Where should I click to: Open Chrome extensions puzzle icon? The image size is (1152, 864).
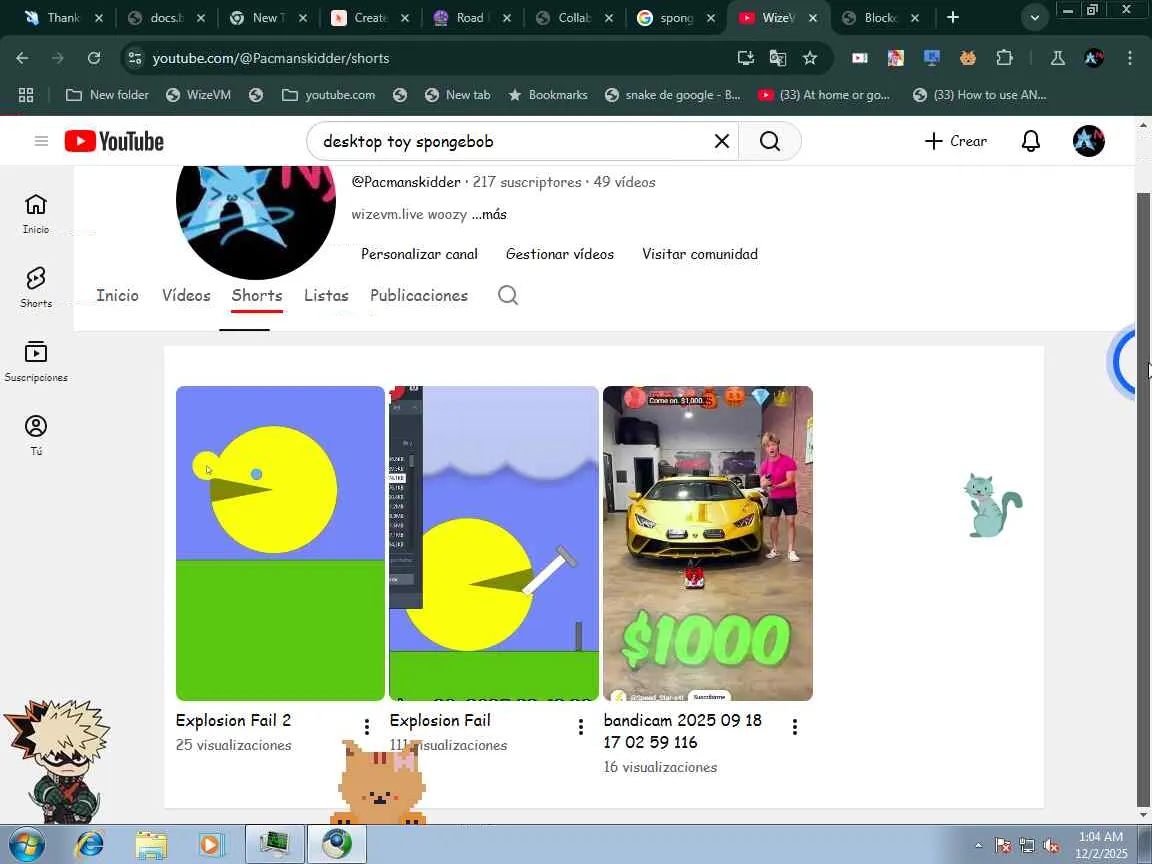point(1004,58)
